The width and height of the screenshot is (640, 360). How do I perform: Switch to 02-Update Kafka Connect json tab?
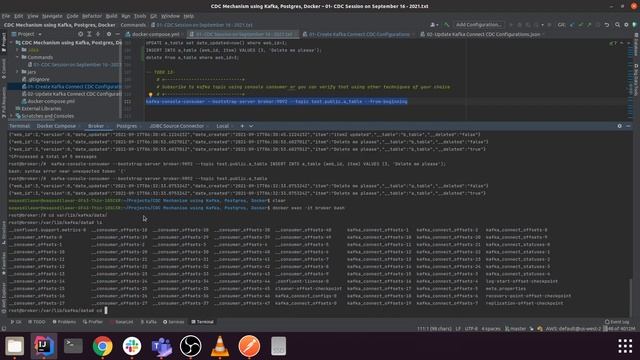pyautogui.click(x=483, y=34)
